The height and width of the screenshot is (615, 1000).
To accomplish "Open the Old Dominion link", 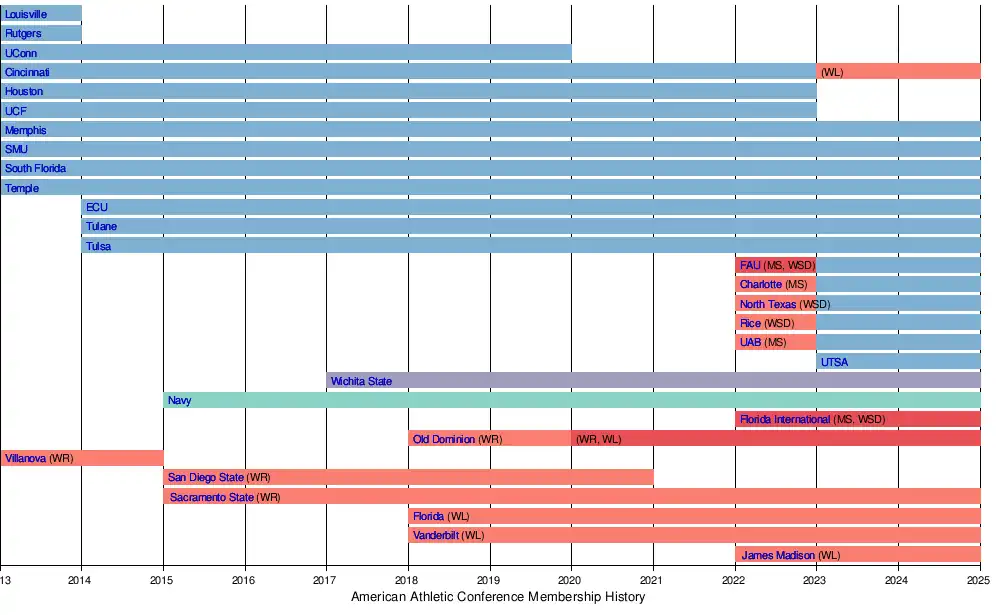I will click(444, 440).
